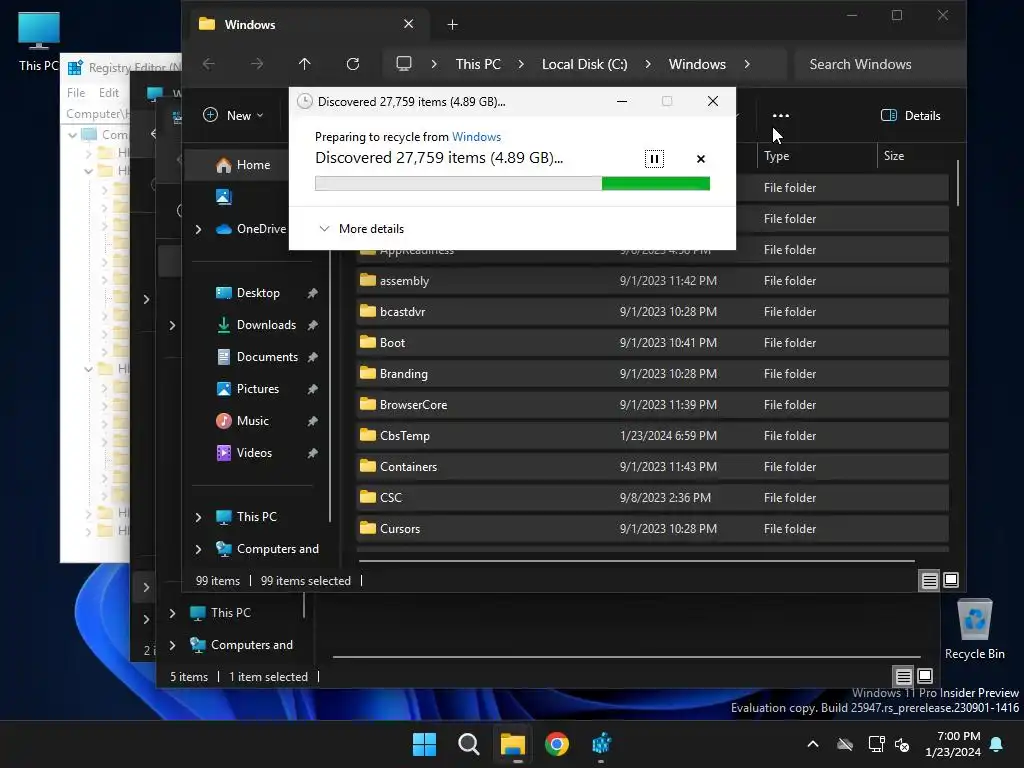Viewport: 1024px width, 768px height.
Task: Expand Computers and devices in front window
Action: tap(199, 549)
